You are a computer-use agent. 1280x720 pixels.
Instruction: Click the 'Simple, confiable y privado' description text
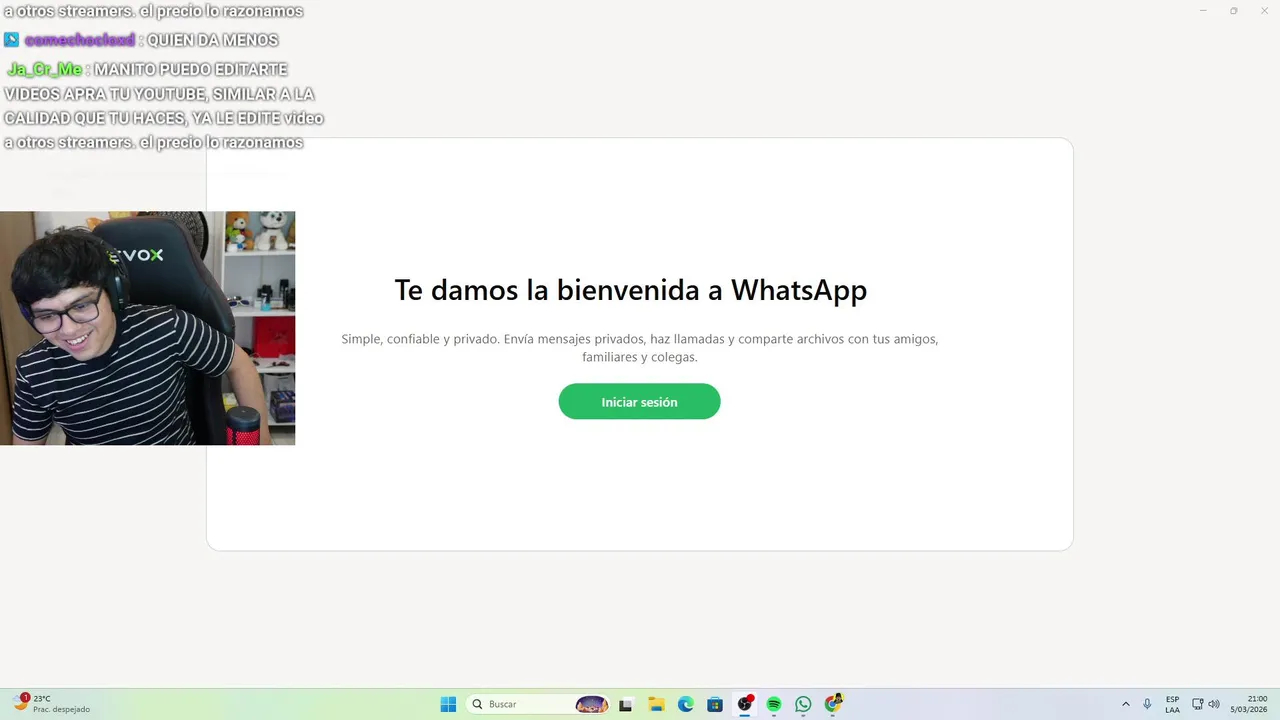tap(640, 348)
